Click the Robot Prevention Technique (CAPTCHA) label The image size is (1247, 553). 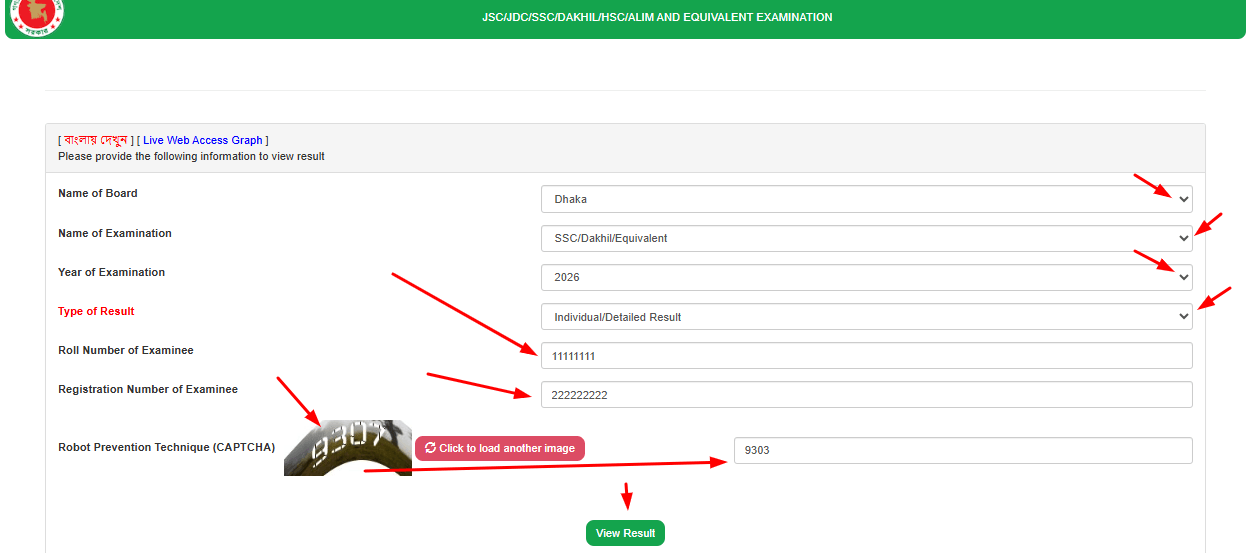[166, 447]
